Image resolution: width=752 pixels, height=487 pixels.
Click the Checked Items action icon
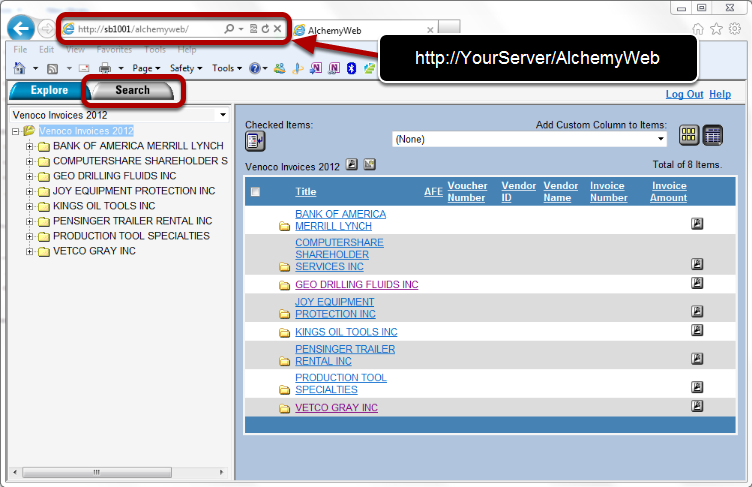255,141
